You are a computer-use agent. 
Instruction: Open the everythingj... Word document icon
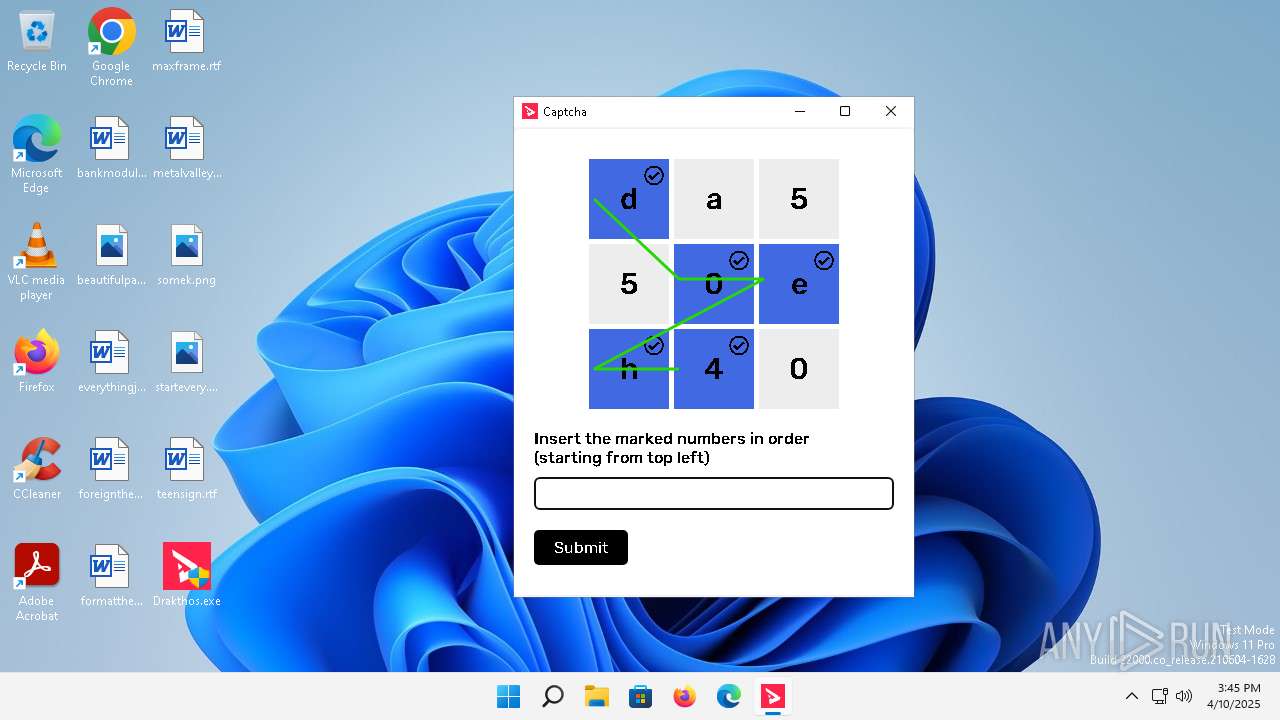point(111,363)
